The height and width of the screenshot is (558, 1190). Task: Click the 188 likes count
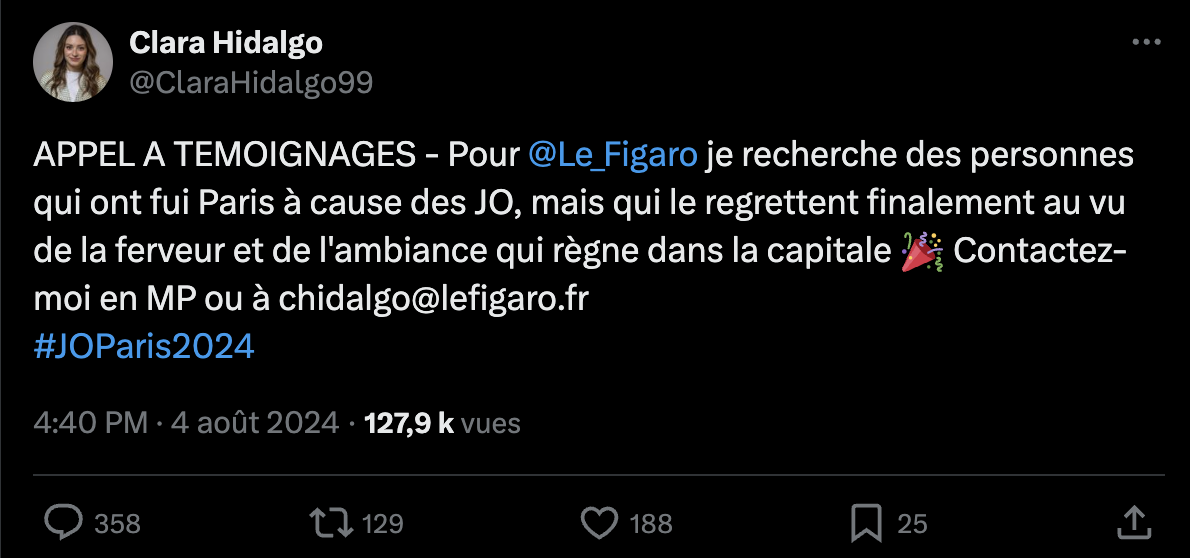[651, 524]
